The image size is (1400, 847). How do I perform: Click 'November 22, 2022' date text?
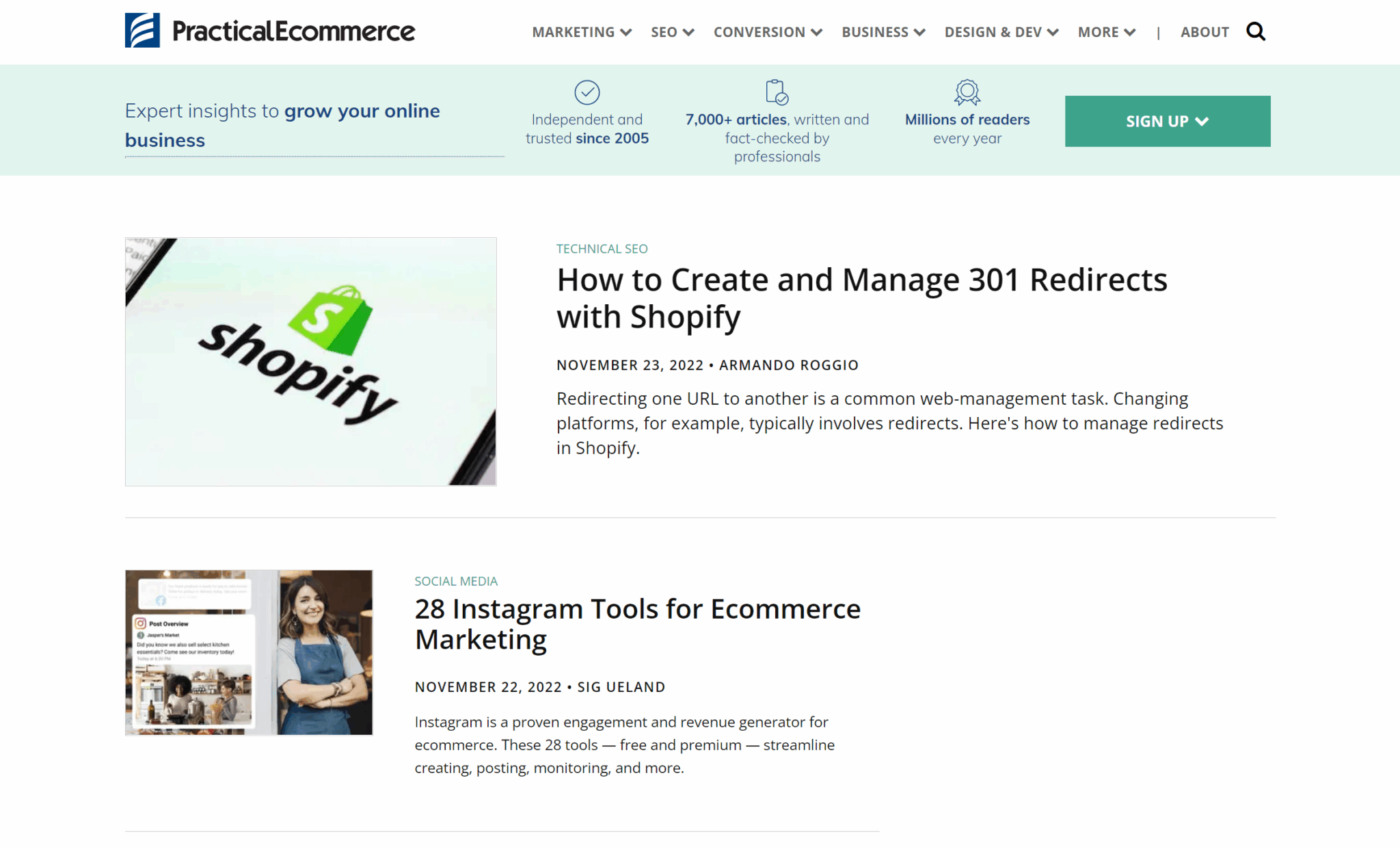click(488, 687)
